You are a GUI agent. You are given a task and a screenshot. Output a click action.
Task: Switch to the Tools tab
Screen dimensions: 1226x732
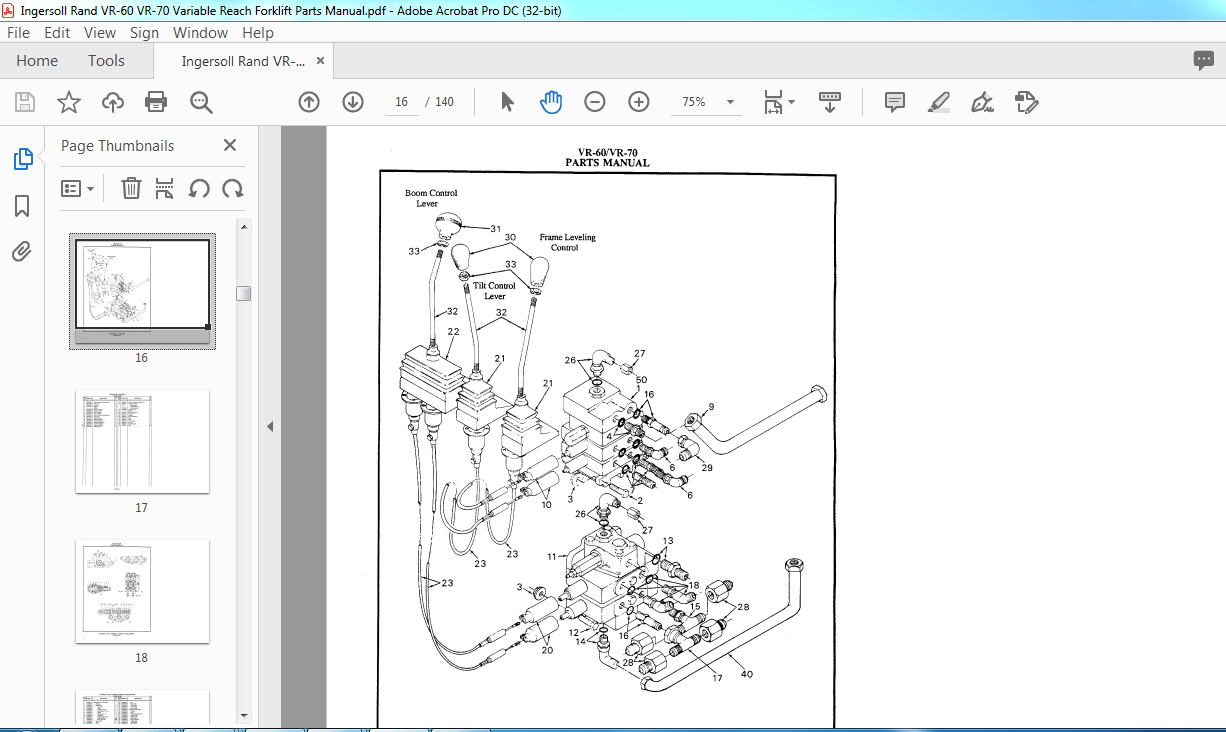[x=106, y=61]
